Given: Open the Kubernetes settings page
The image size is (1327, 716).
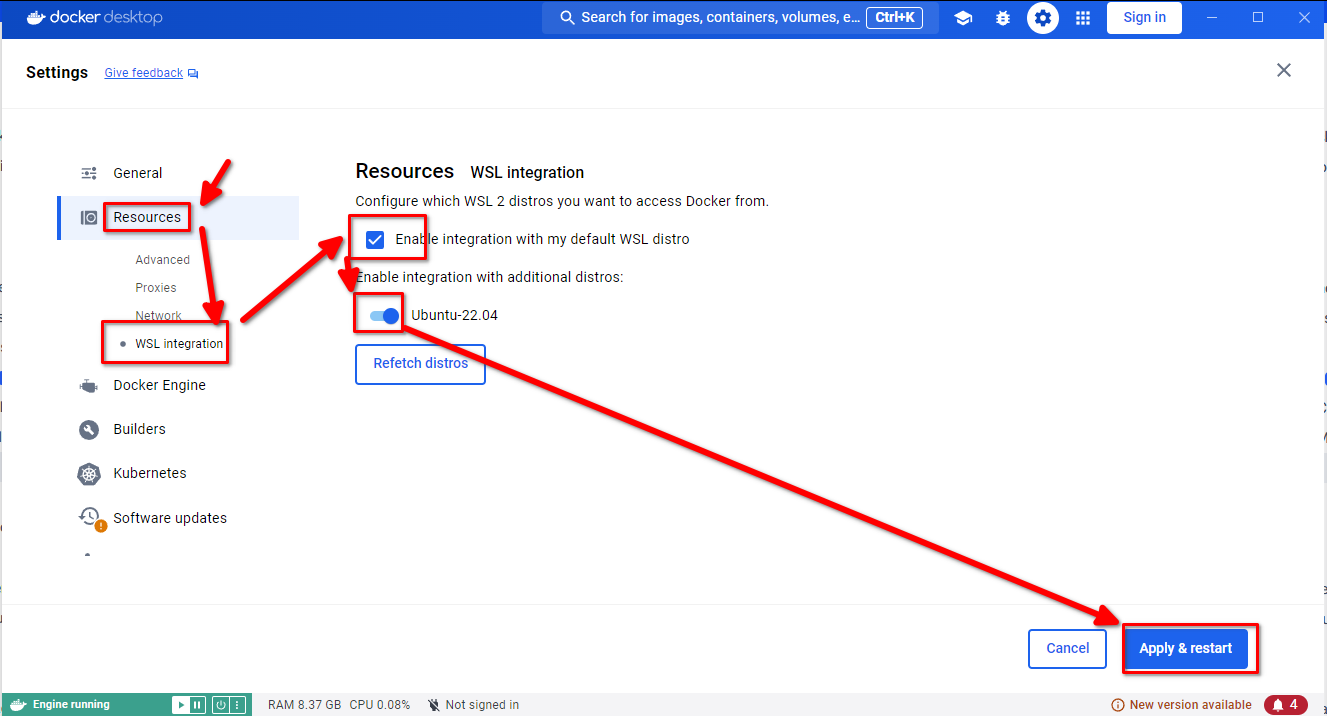Looking at the screenshot, I should (149, 473).
